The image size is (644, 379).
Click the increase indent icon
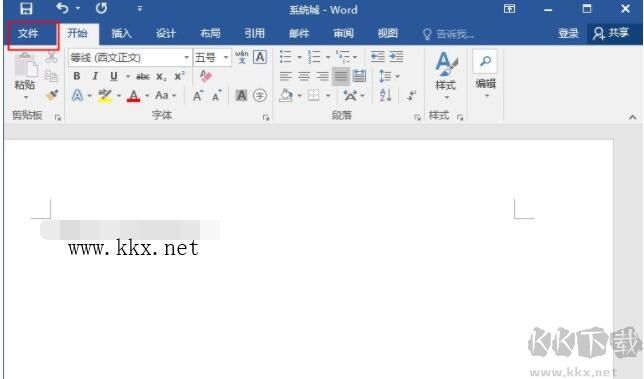[396, 57]
